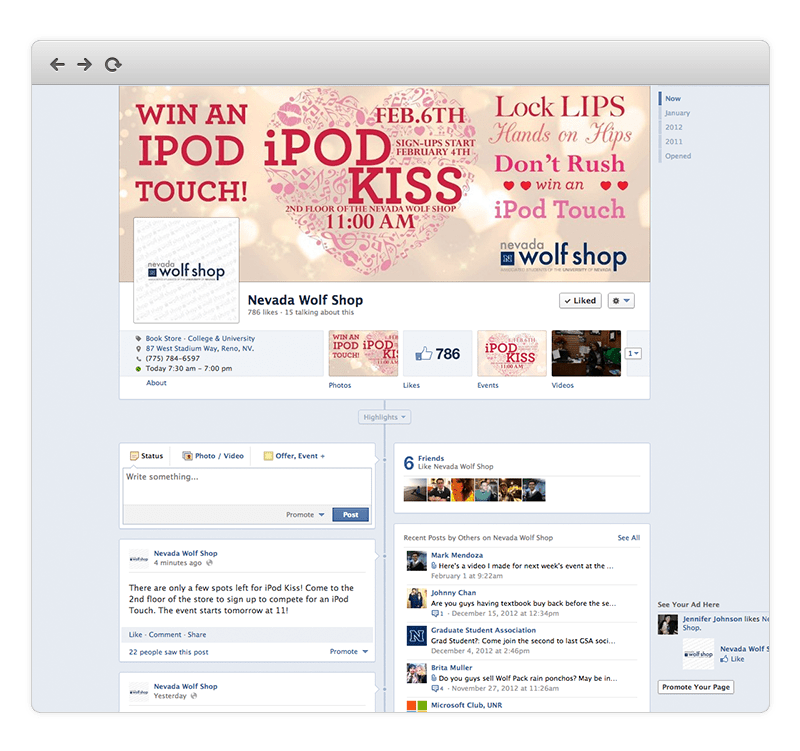The width and height of the screenshot is (800, 751).
Task: Click the 6 Friends heading
Action: coord(431,458)
